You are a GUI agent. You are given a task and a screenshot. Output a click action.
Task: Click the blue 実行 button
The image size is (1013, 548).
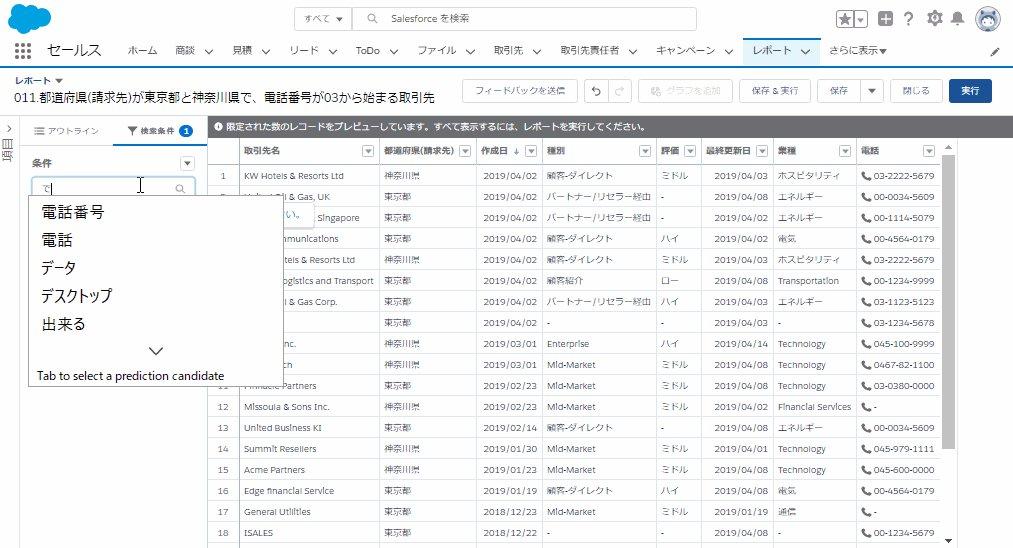point(970,91)
